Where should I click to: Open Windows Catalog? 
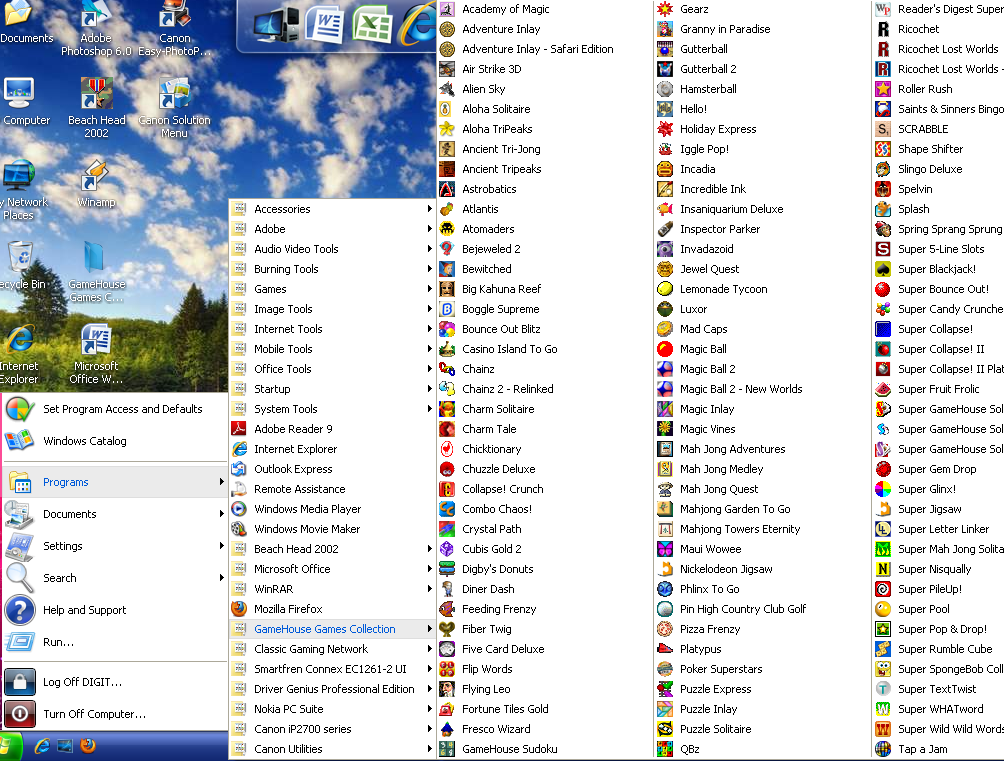(x=115, y=441)
